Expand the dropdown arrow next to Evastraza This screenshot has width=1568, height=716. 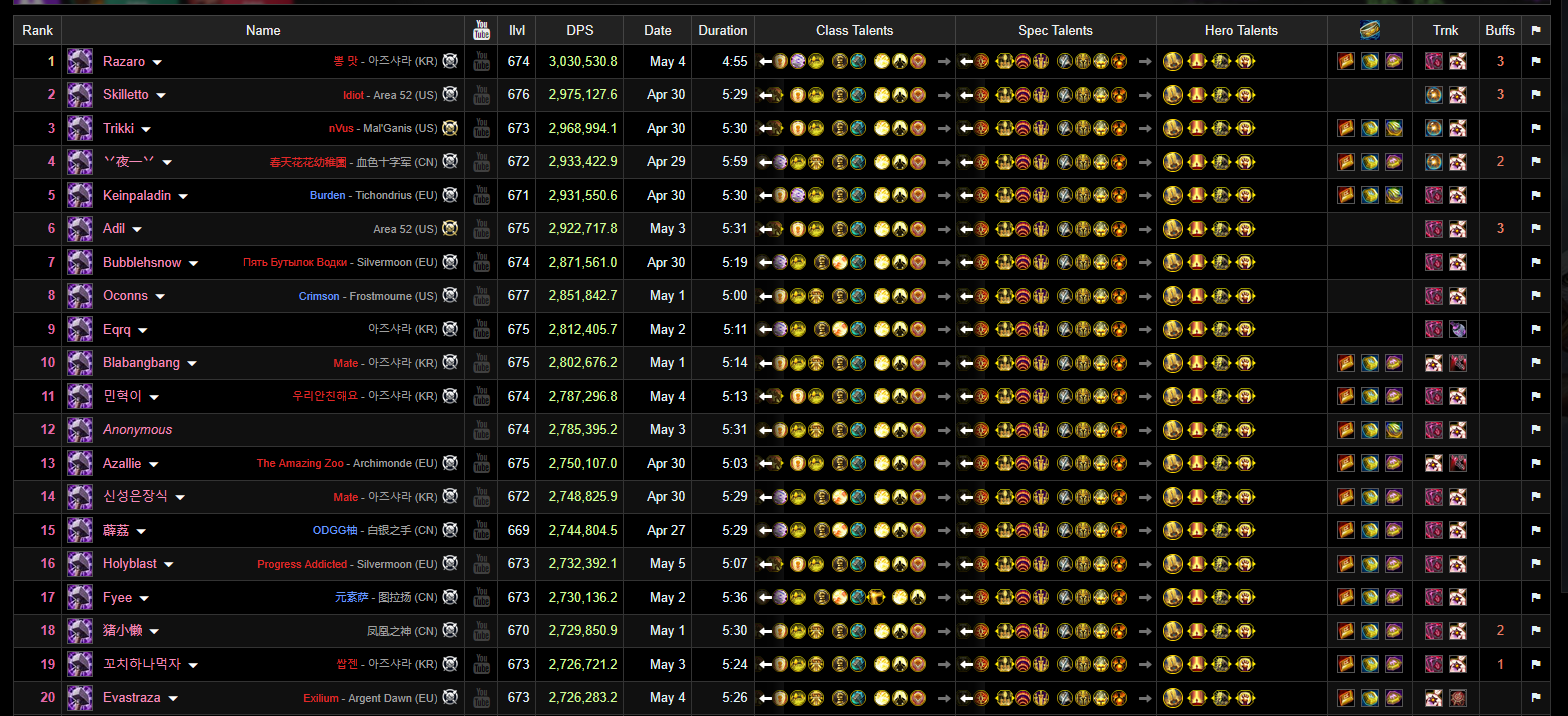click(173, 698)
